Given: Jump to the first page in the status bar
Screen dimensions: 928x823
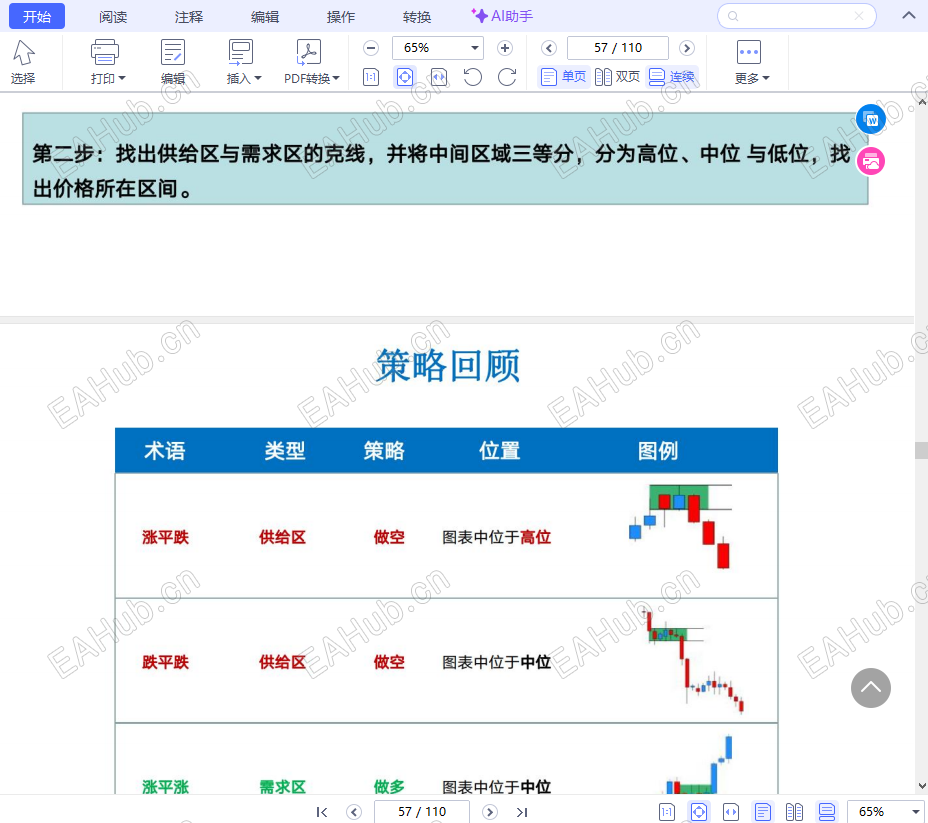Looking at the screenshot, I should pos(322,812).
